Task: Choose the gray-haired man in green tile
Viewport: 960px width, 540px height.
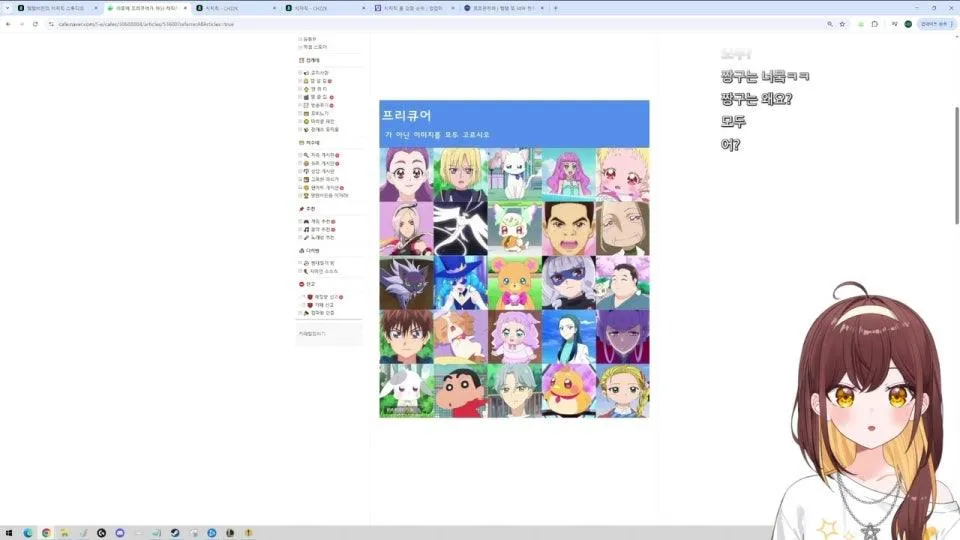Action: tap(515, 391)
